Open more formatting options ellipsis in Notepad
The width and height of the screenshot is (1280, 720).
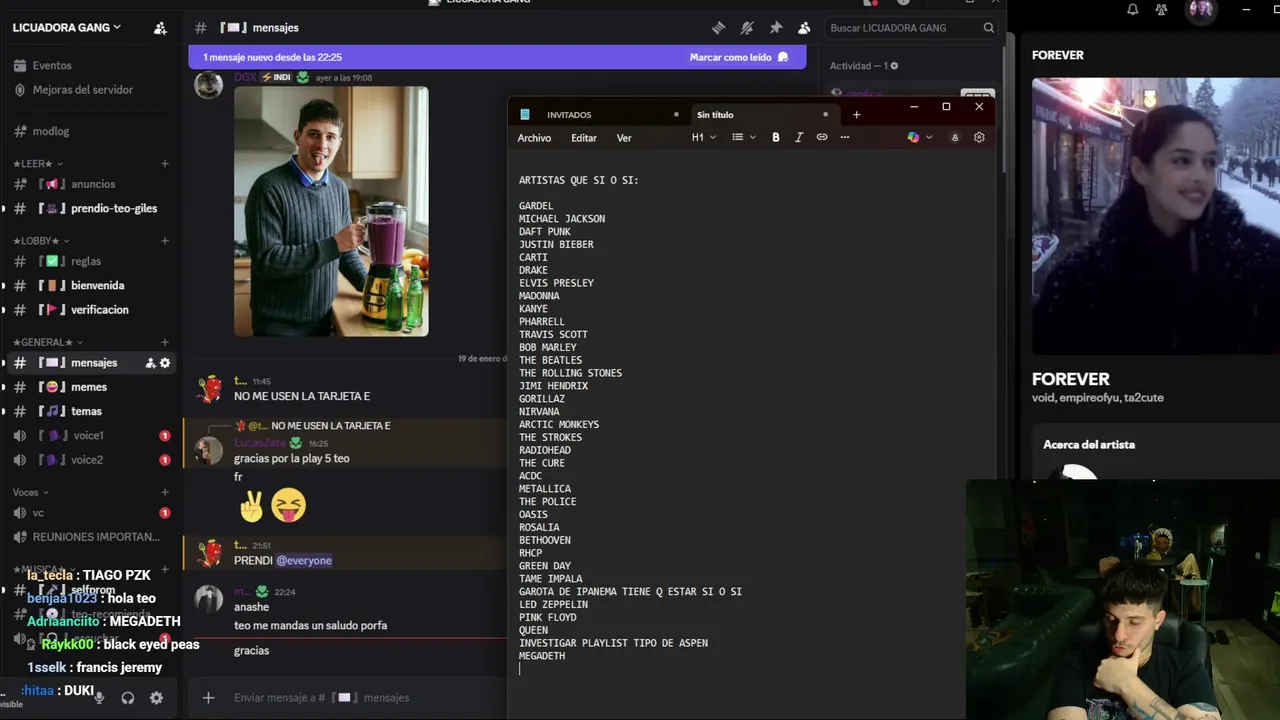845,138
